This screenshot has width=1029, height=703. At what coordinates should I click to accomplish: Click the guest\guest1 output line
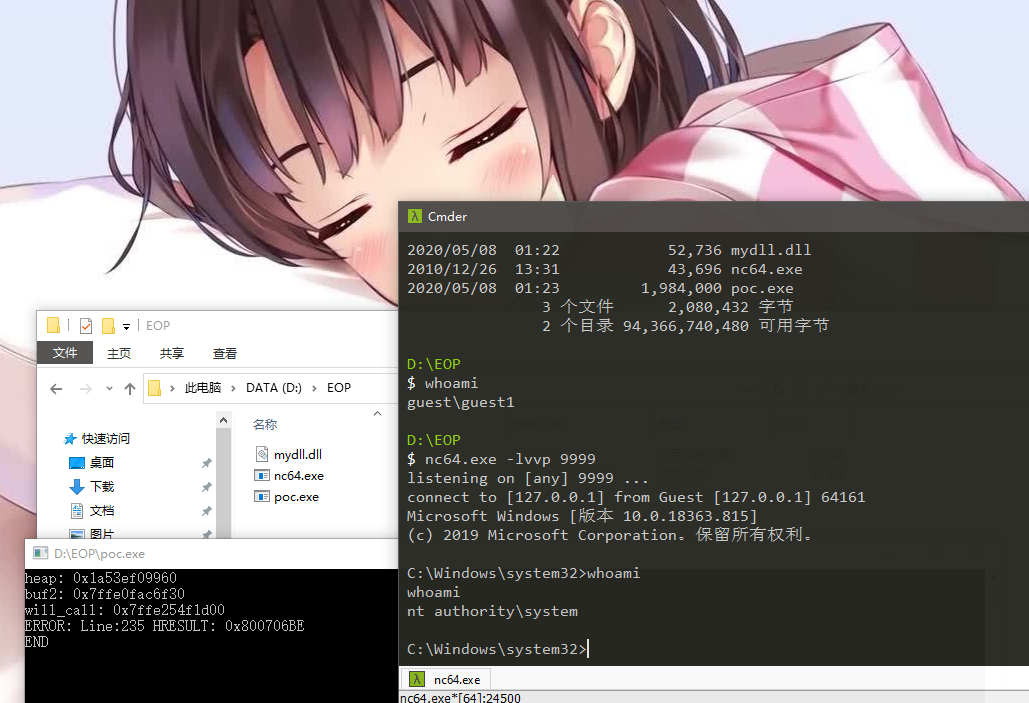tap(461, 402)
